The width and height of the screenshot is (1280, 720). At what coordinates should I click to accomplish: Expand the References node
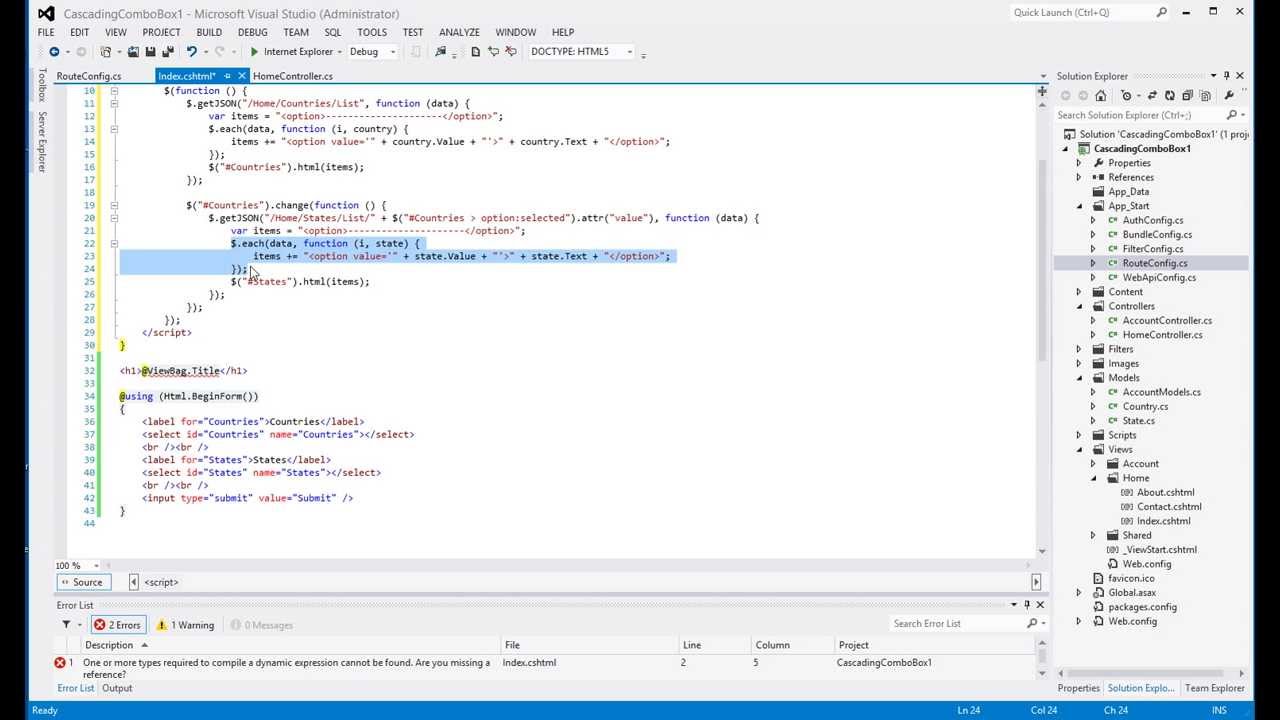1079,177
